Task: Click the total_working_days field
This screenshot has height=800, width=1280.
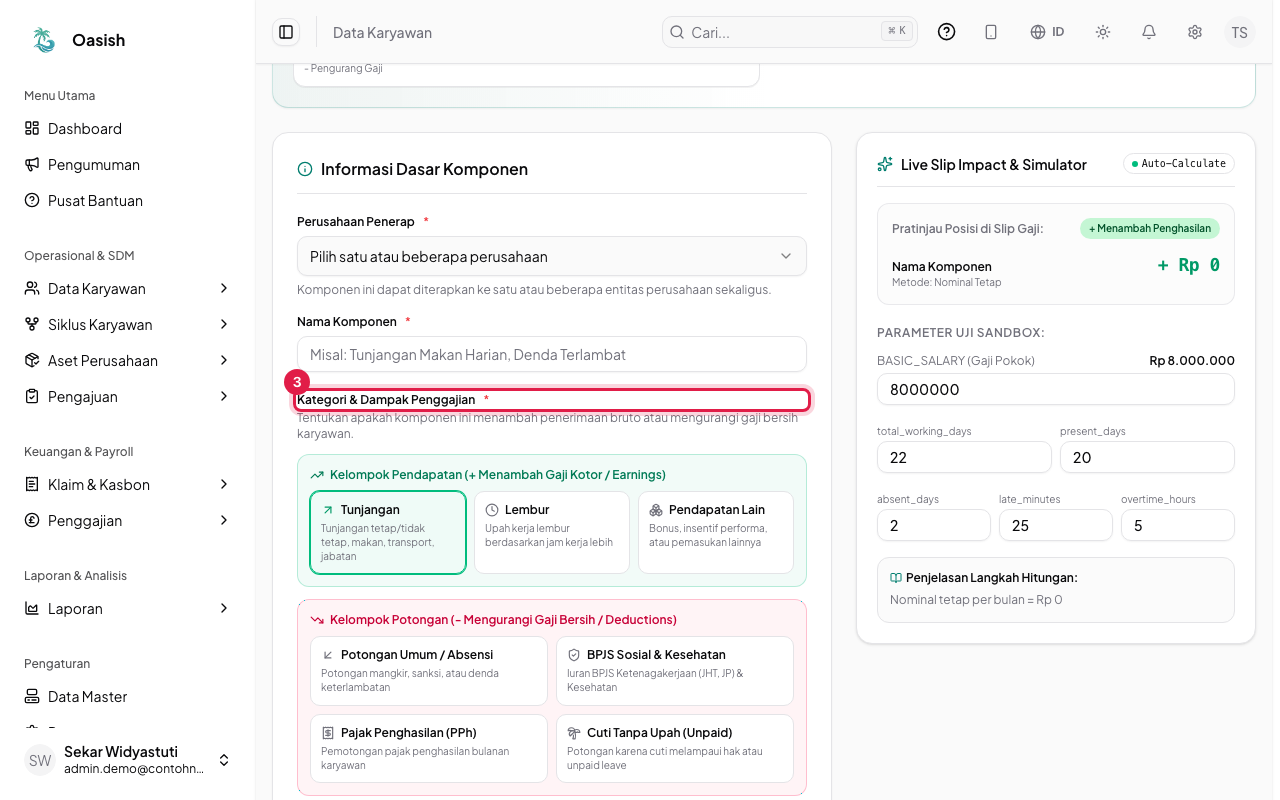Action: tap(964, 457)
